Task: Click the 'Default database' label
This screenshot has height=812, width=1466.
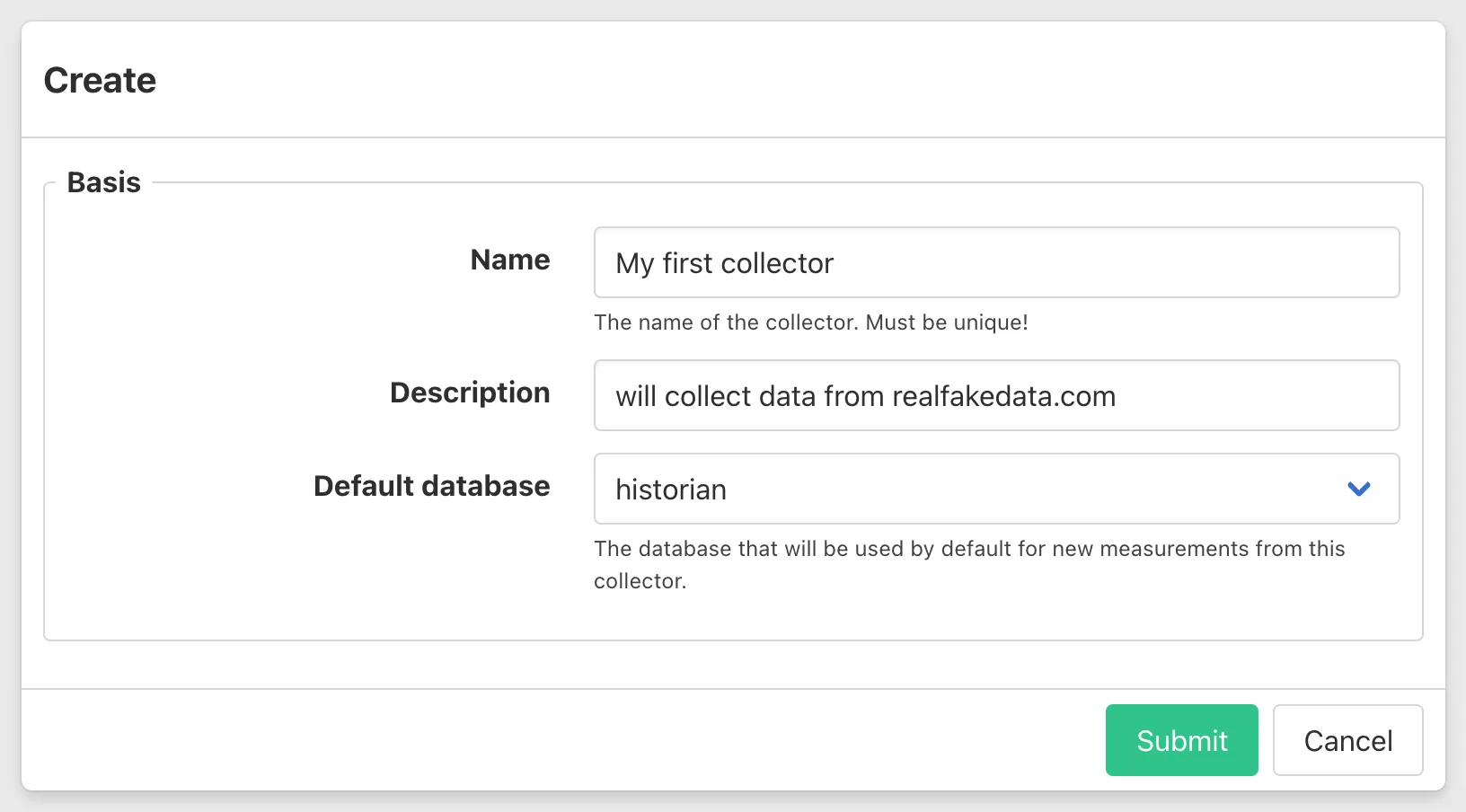Action: (431, 486)
